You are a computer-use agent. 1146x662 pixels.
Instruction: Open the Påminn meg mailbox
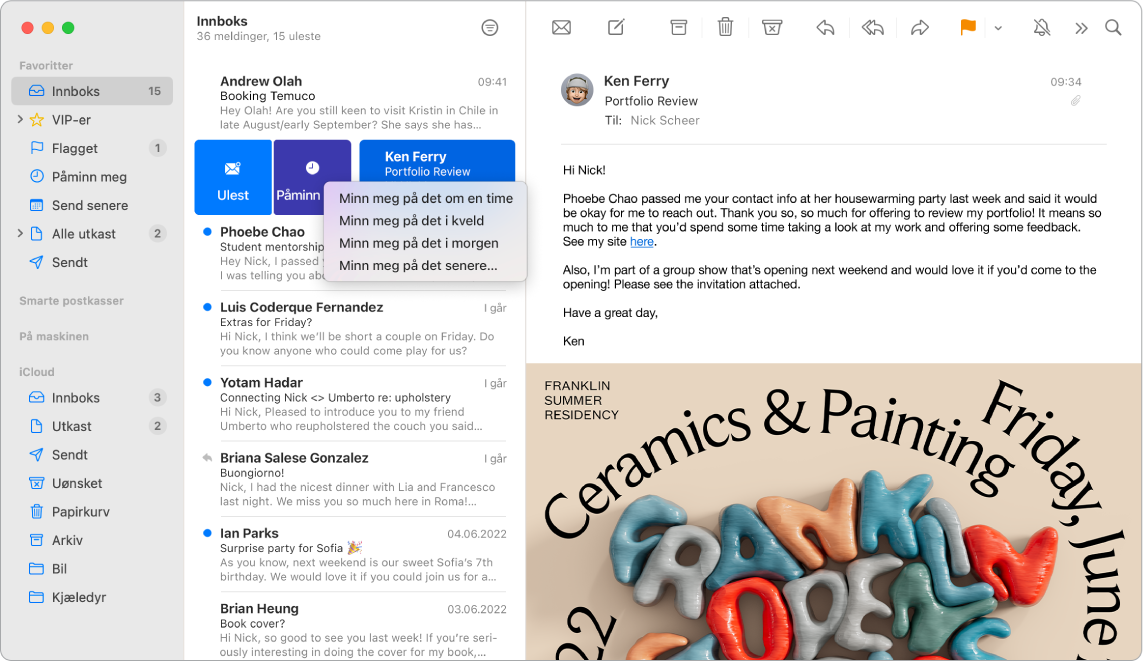(92, 177)
